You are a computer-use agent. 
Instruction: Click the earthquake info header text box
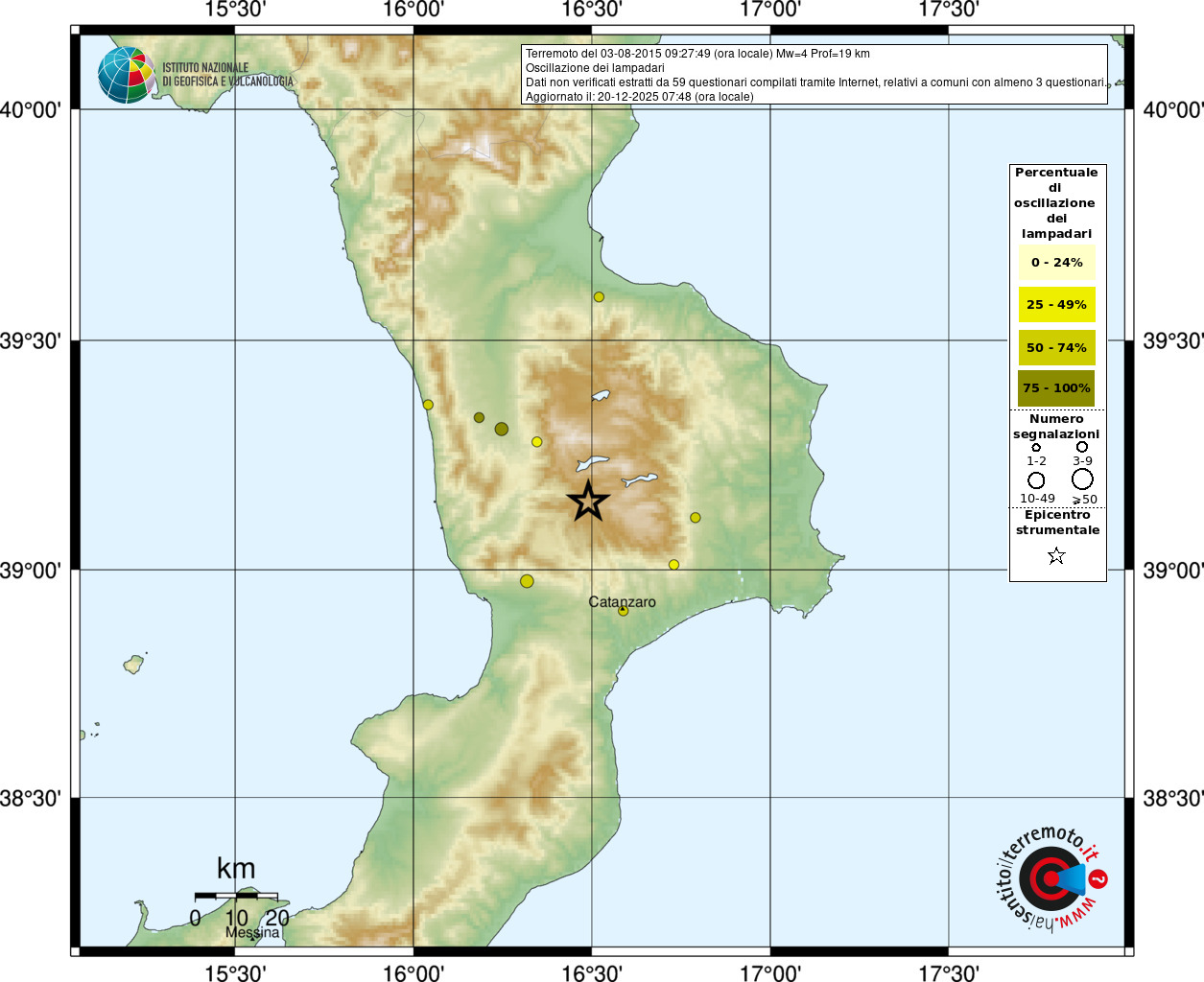(814, 74)
